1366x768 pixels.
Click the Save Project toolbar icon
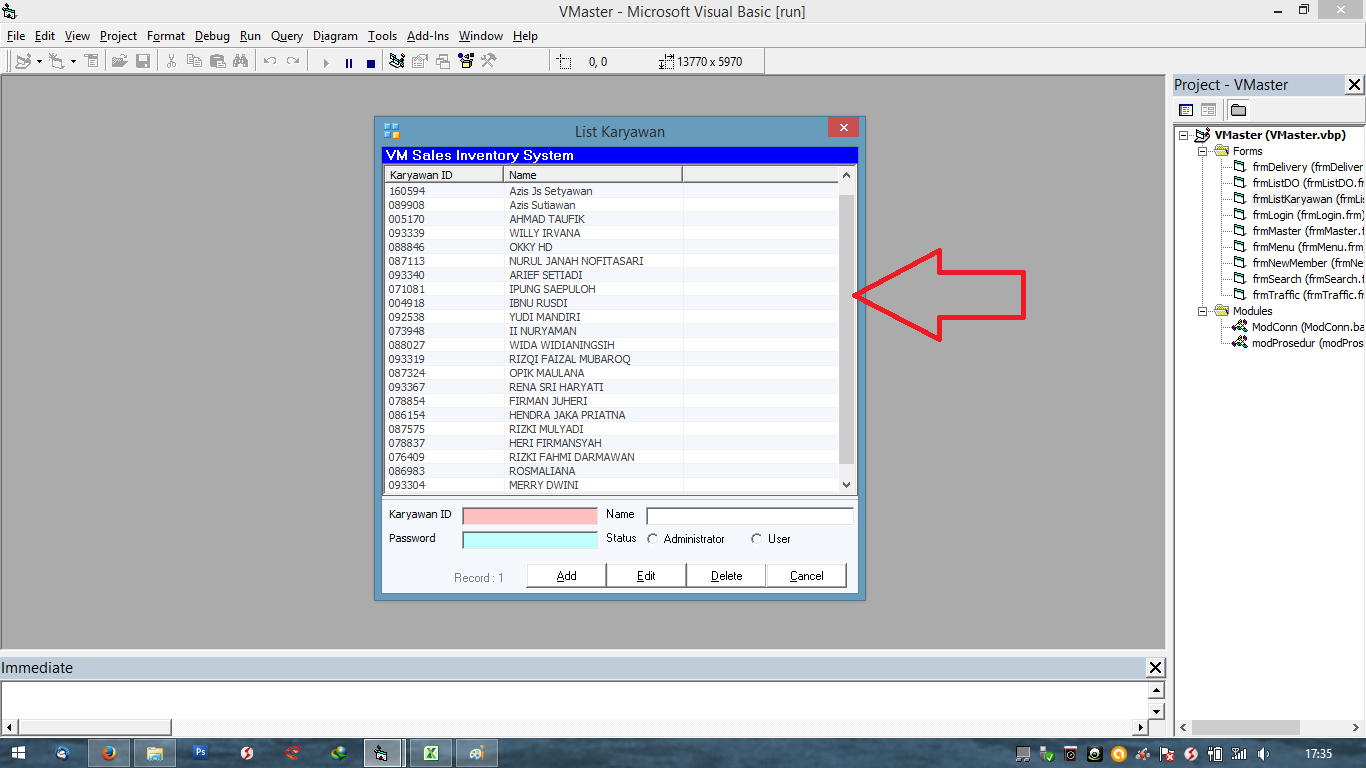click(143, 61)
